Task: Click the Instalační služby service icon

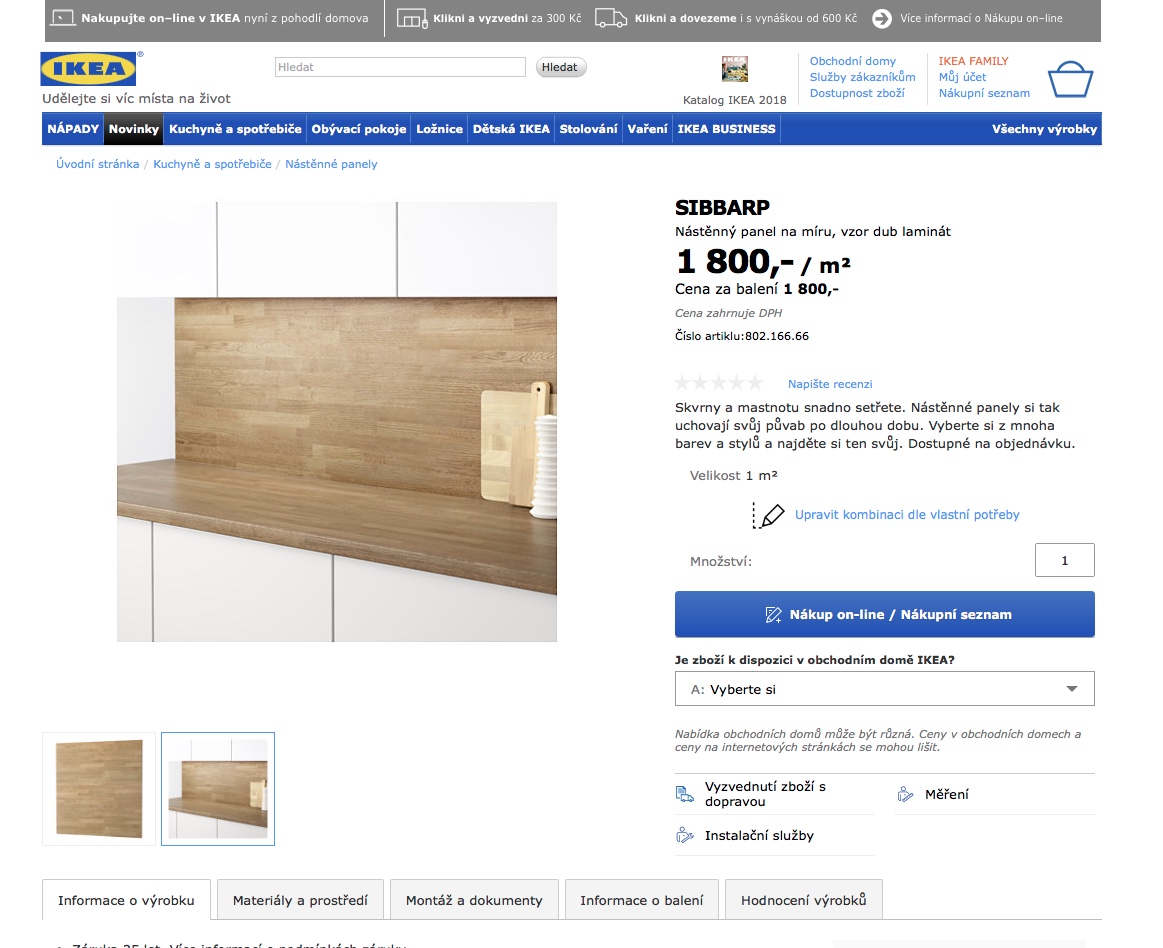Action: (x=684, y=835)
